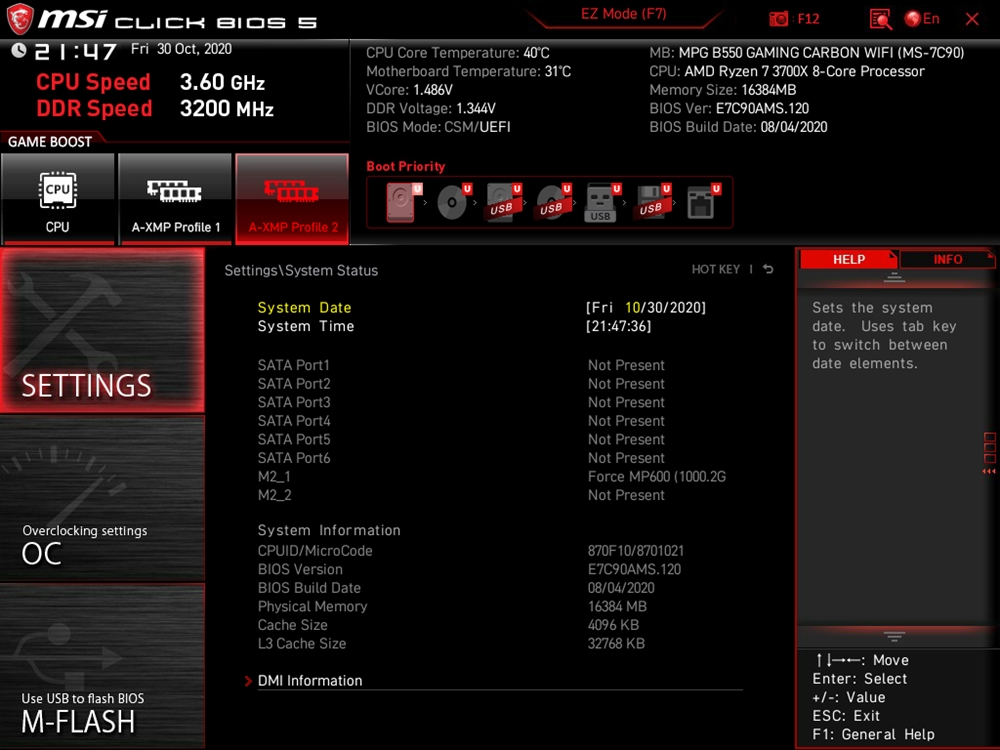Click the BIOS Build Date row label

point(309,587)
